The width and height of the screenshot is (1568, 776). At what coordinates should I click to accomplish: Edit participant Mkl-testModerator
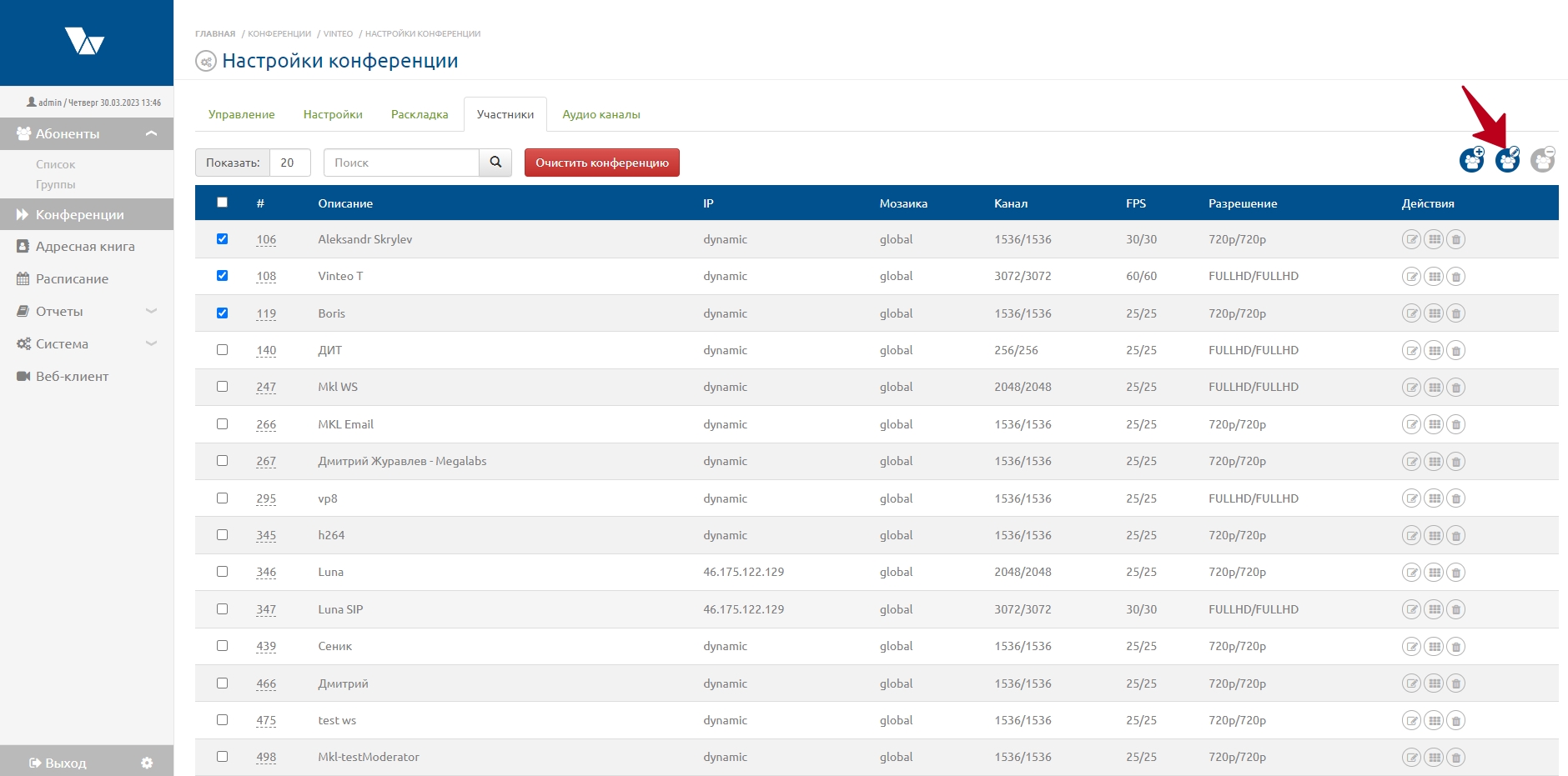1411,757
